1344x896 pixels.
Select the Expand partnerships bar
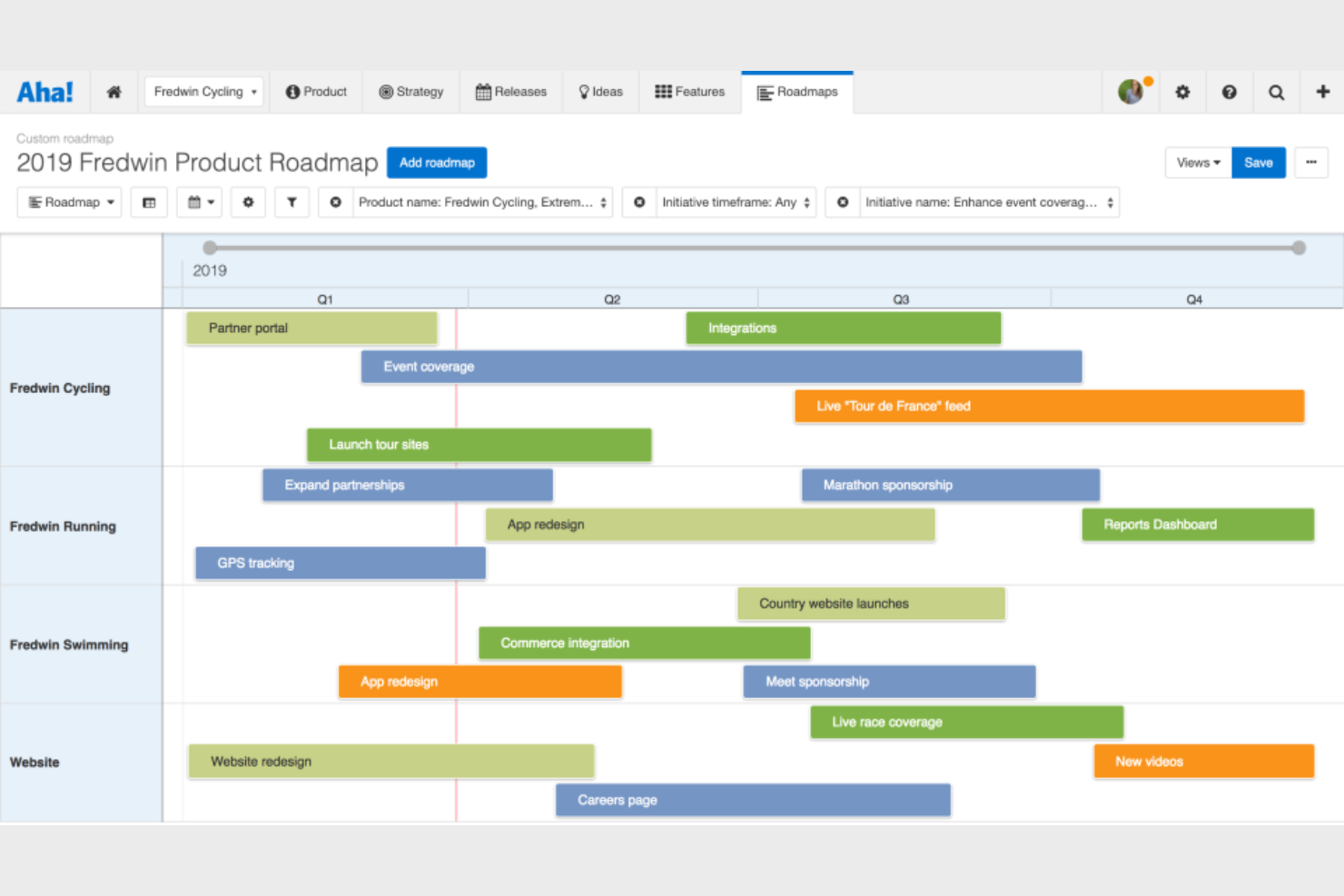pyautogui.click(x=408, y=485)
